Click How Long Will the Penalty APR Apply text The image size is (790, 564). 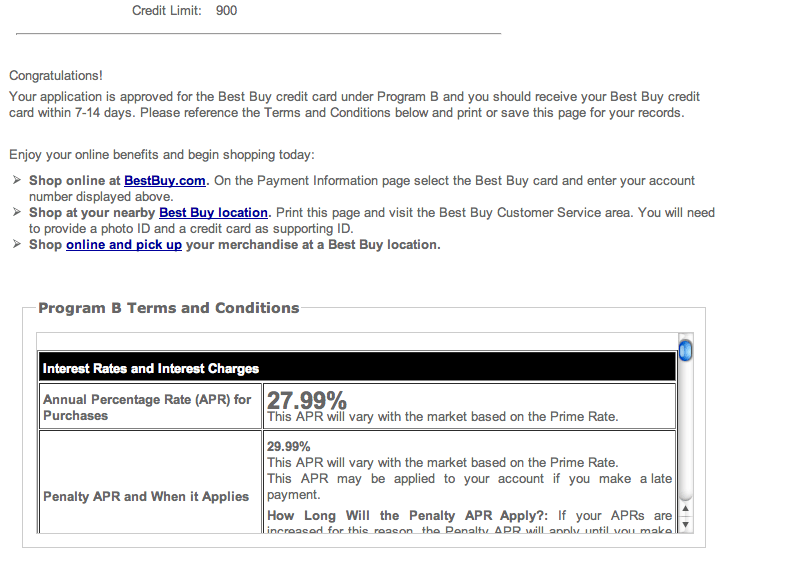pyautogui.click(x=408, y=516)
